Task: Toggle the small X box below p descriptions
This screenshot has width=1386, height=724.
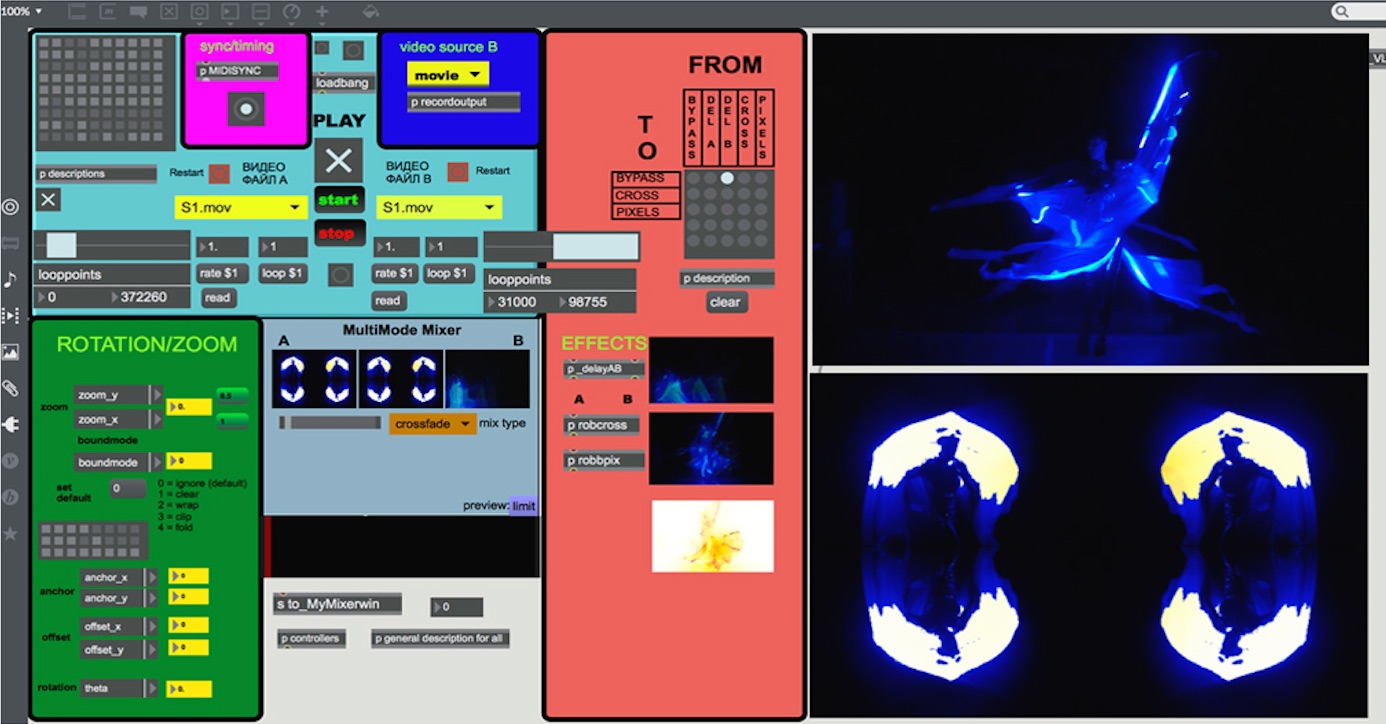Action: pyautogui.click(x=48, y=200)
